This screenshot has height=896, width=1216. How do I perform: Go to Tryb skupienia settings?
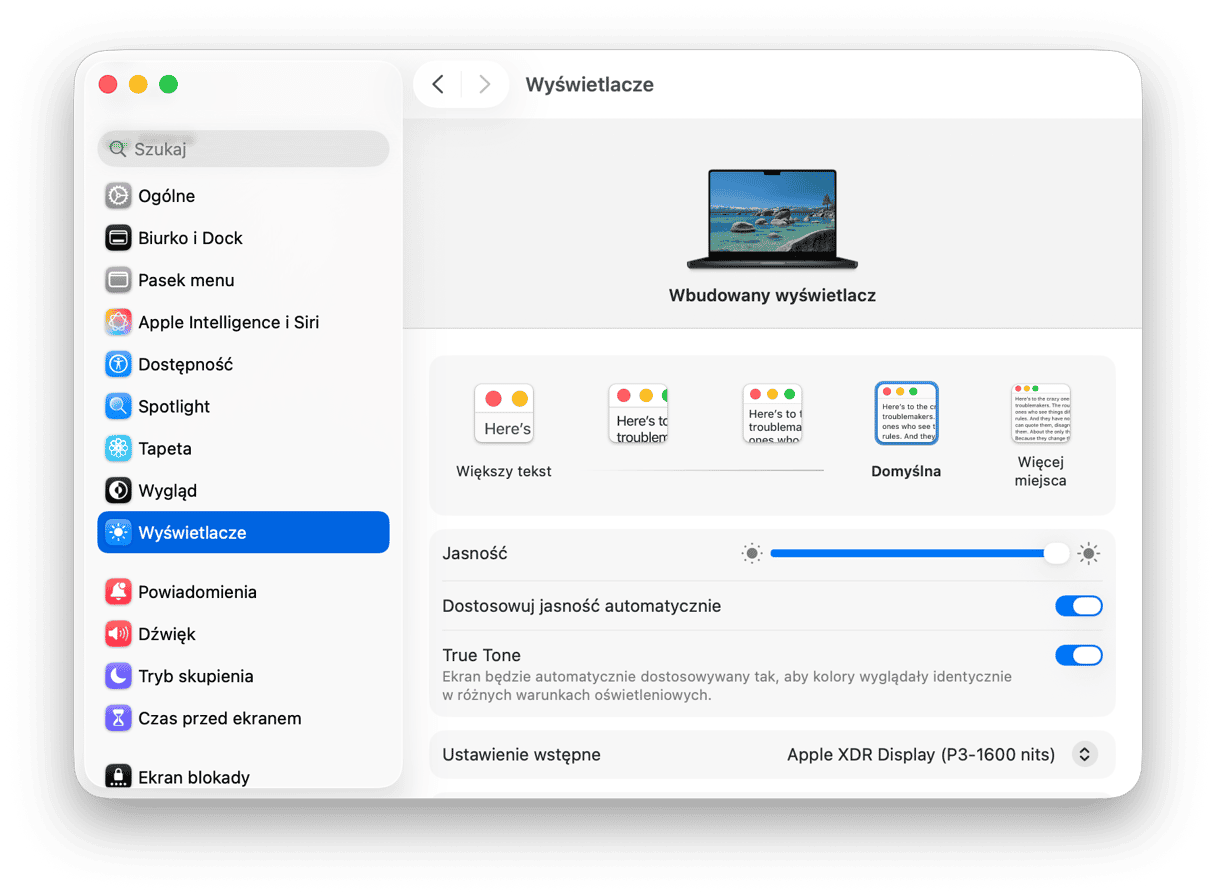pyautogui.click(x=195, y=676)
